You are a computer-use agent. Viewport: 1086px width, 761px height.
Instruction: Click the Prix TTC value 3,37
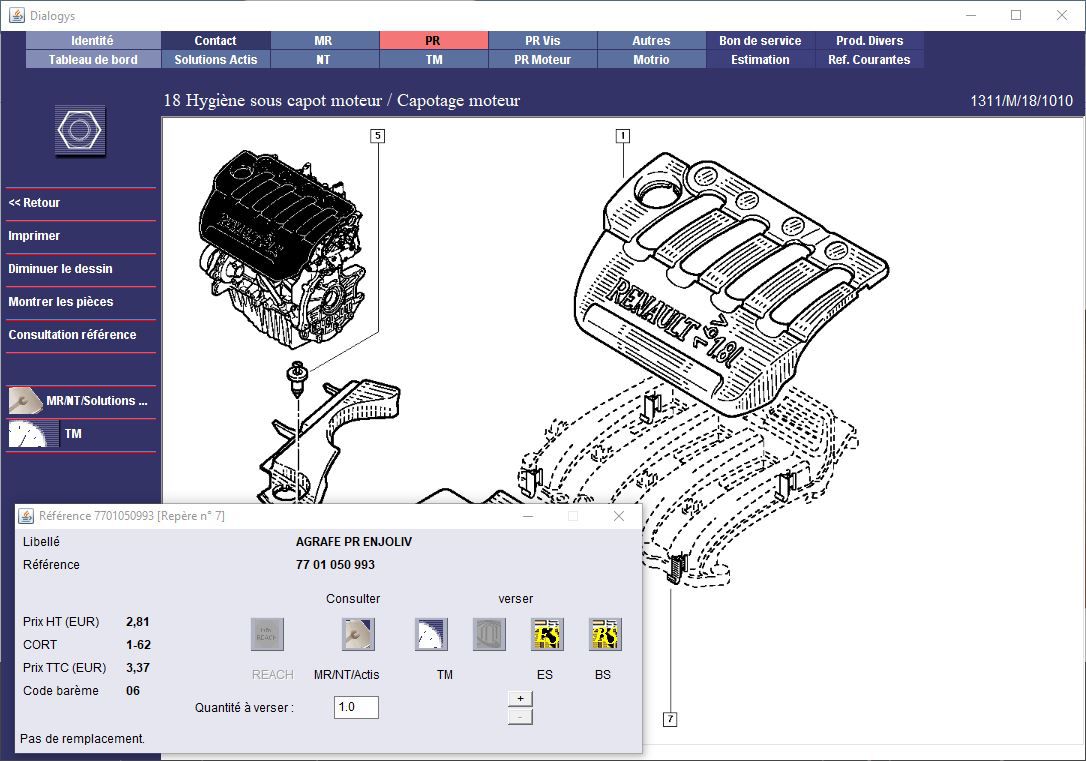[138, 668]
